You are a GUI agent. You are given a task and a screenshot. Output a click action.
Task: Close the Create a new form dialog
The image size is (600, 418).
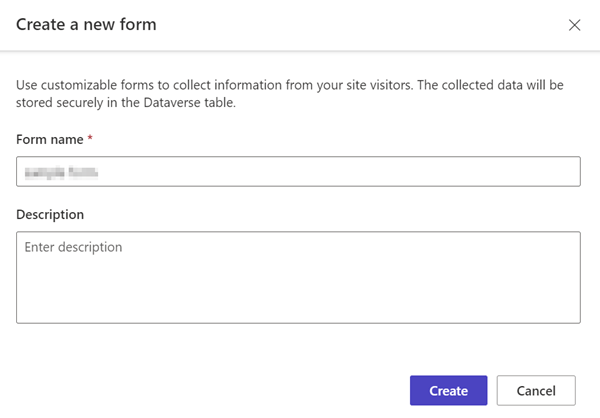click(574, 25)
